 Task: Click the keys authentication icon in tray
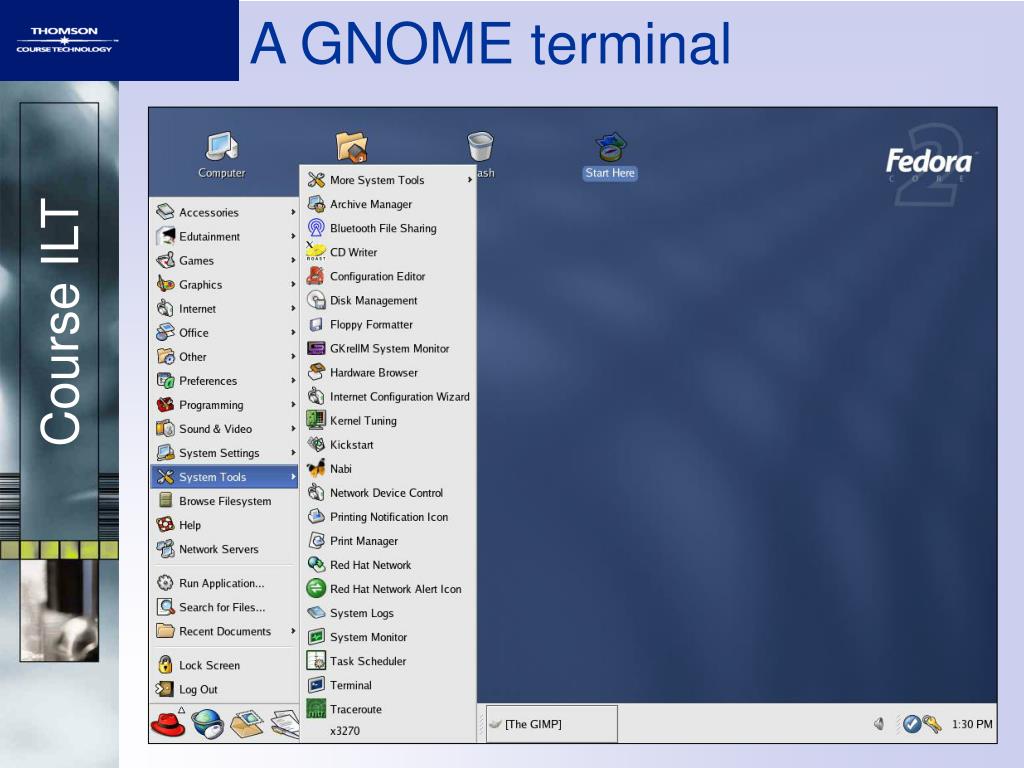[932, 723]
